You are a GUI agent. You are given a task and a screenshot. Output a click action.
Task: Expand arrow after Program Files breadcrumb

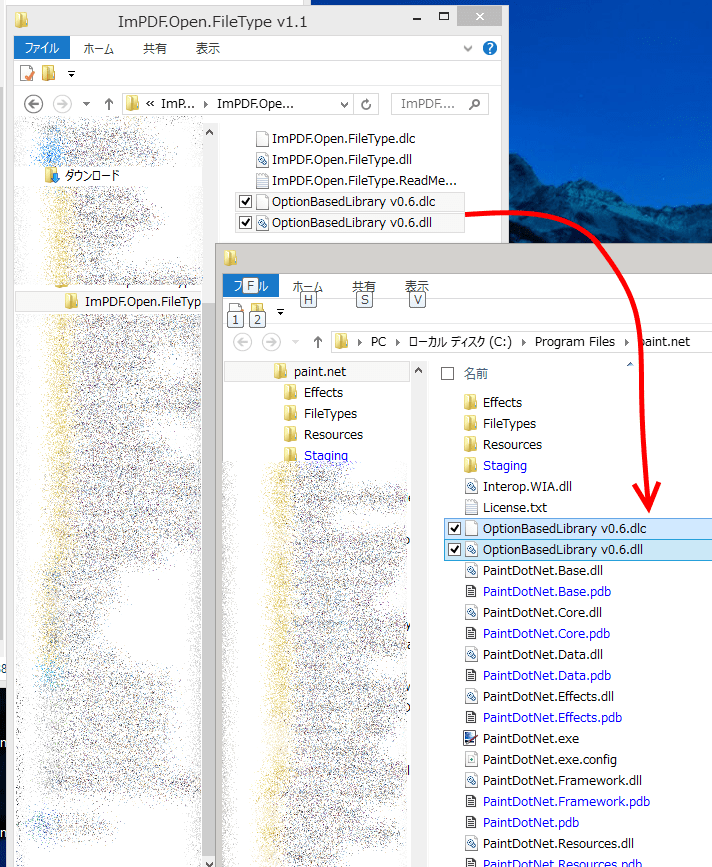[627, 343]
